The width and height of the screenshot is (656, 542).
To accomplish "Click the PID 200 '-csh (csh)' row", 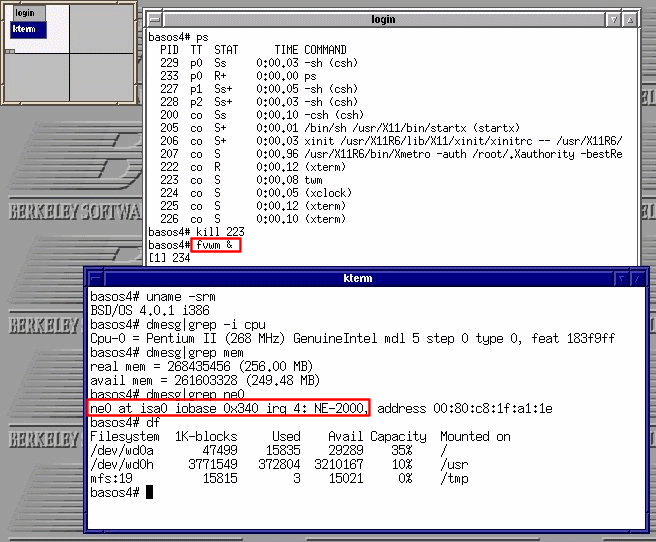I will pos(262,115).
